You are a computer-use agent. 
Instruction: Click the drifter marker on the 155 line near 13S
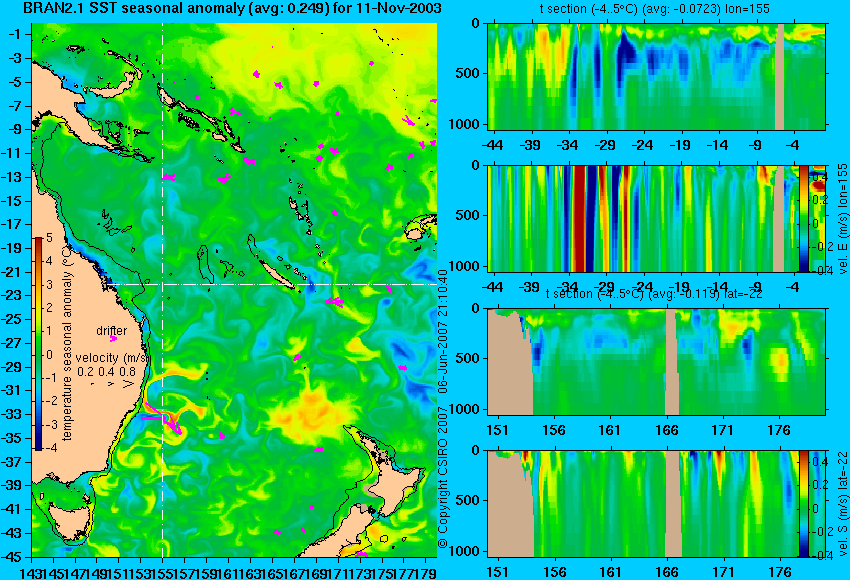pos(168,177)
